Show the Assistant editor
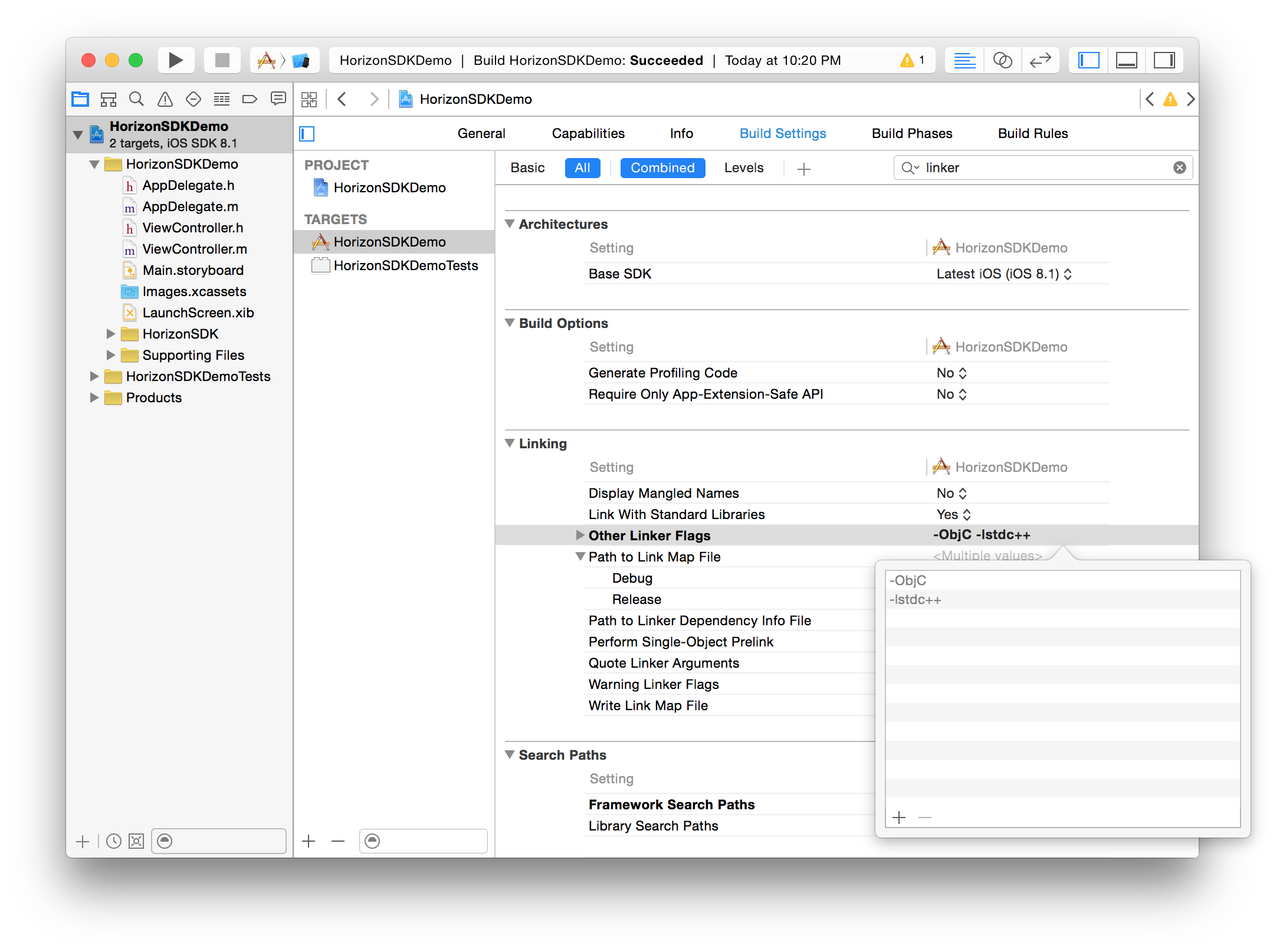The height and width of the screenshot is (952, 1286). [1003, 60]
